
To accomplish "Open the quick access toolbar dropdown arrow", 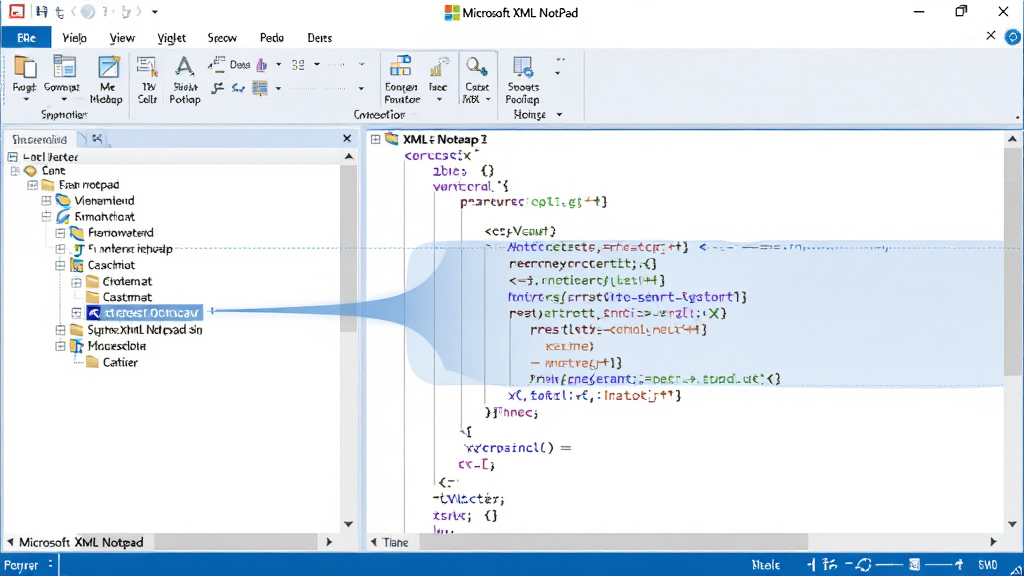I will pos(155,12).
